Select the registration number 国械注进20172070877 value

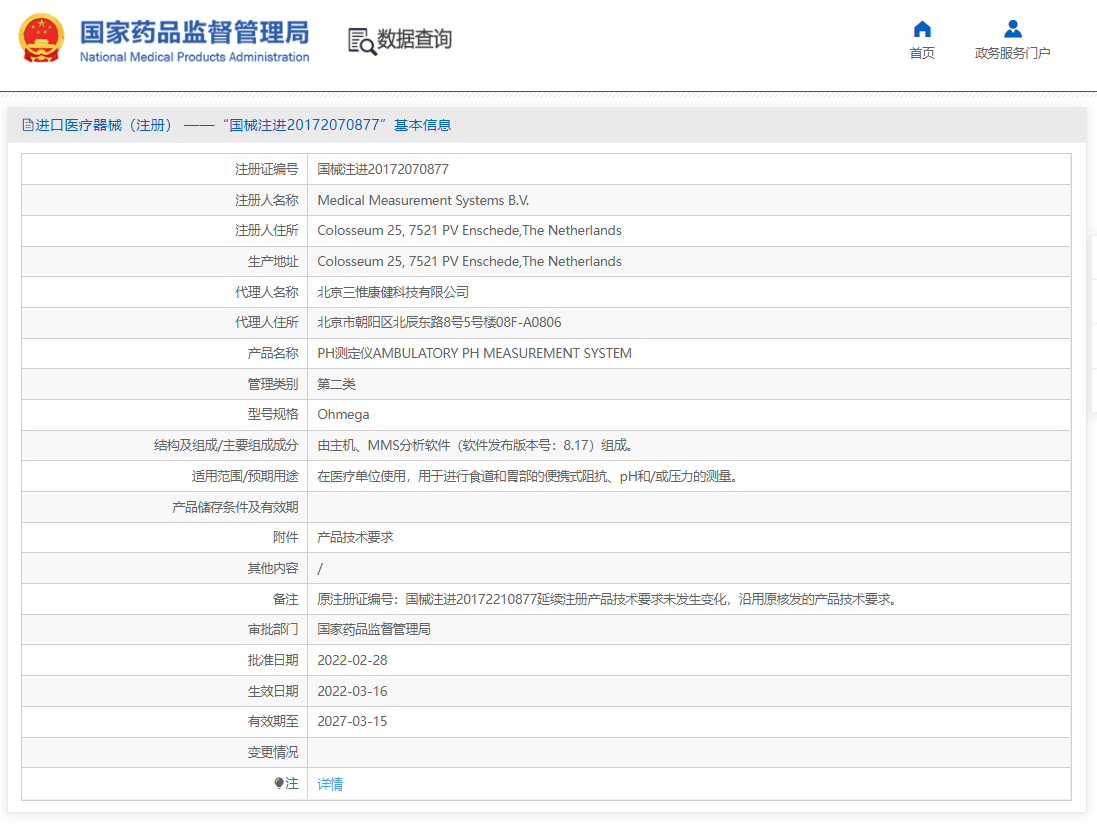click(x=383, y=169)
